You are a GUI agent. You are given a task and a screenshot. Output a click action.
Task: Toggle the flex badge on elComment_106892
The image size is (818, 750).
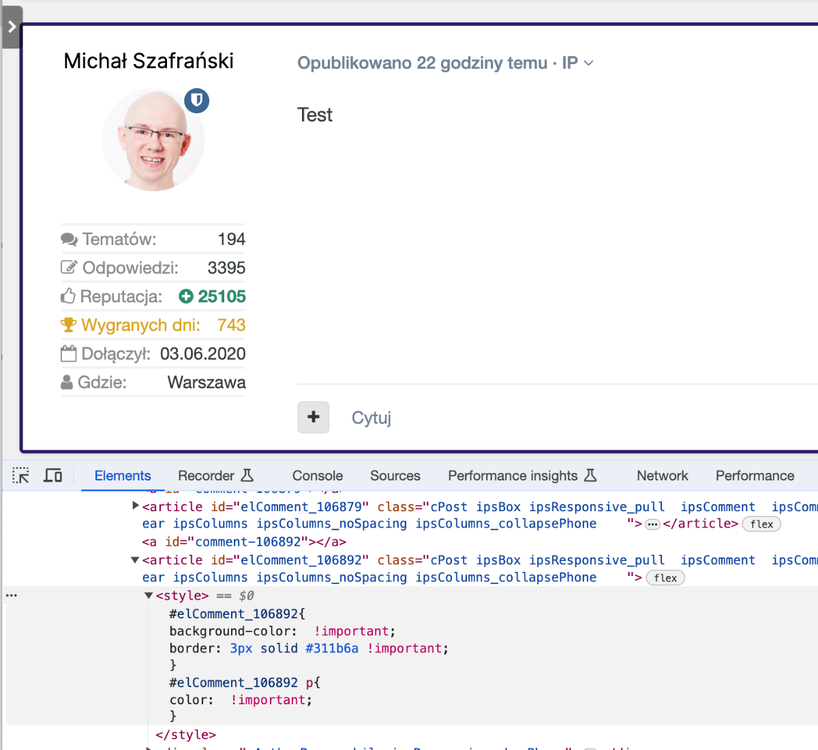[665, 578]
